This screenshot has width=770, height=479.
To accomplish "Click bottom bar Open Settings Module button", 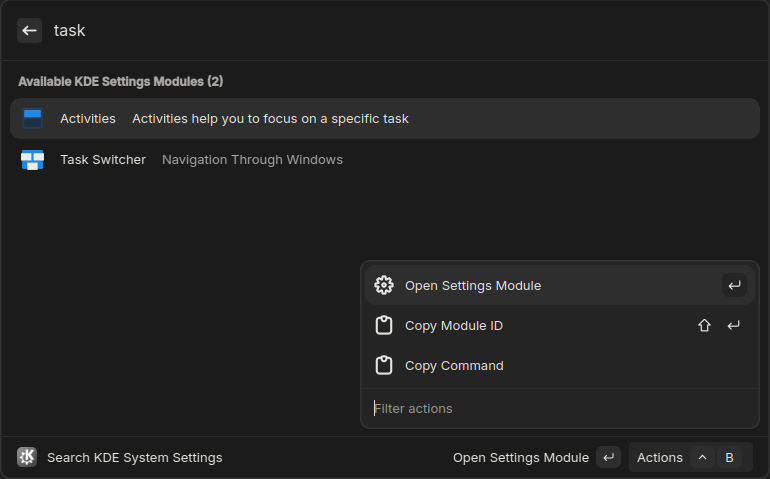I will [x=536, y=457].
